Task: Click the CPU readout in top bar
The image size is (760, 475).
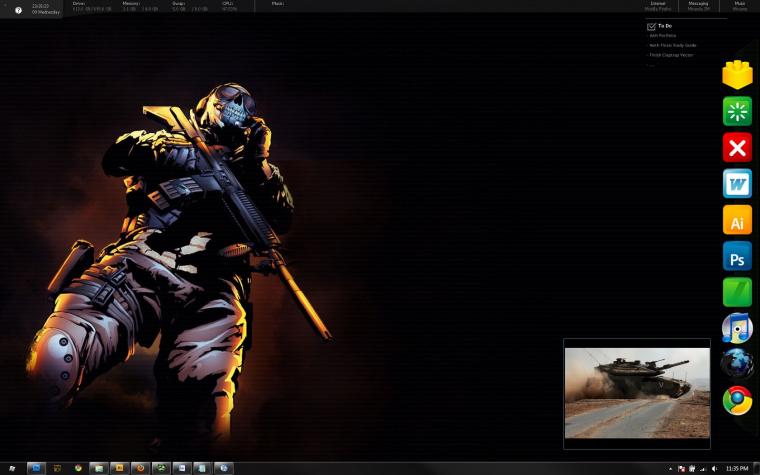Action: [230, 6]
